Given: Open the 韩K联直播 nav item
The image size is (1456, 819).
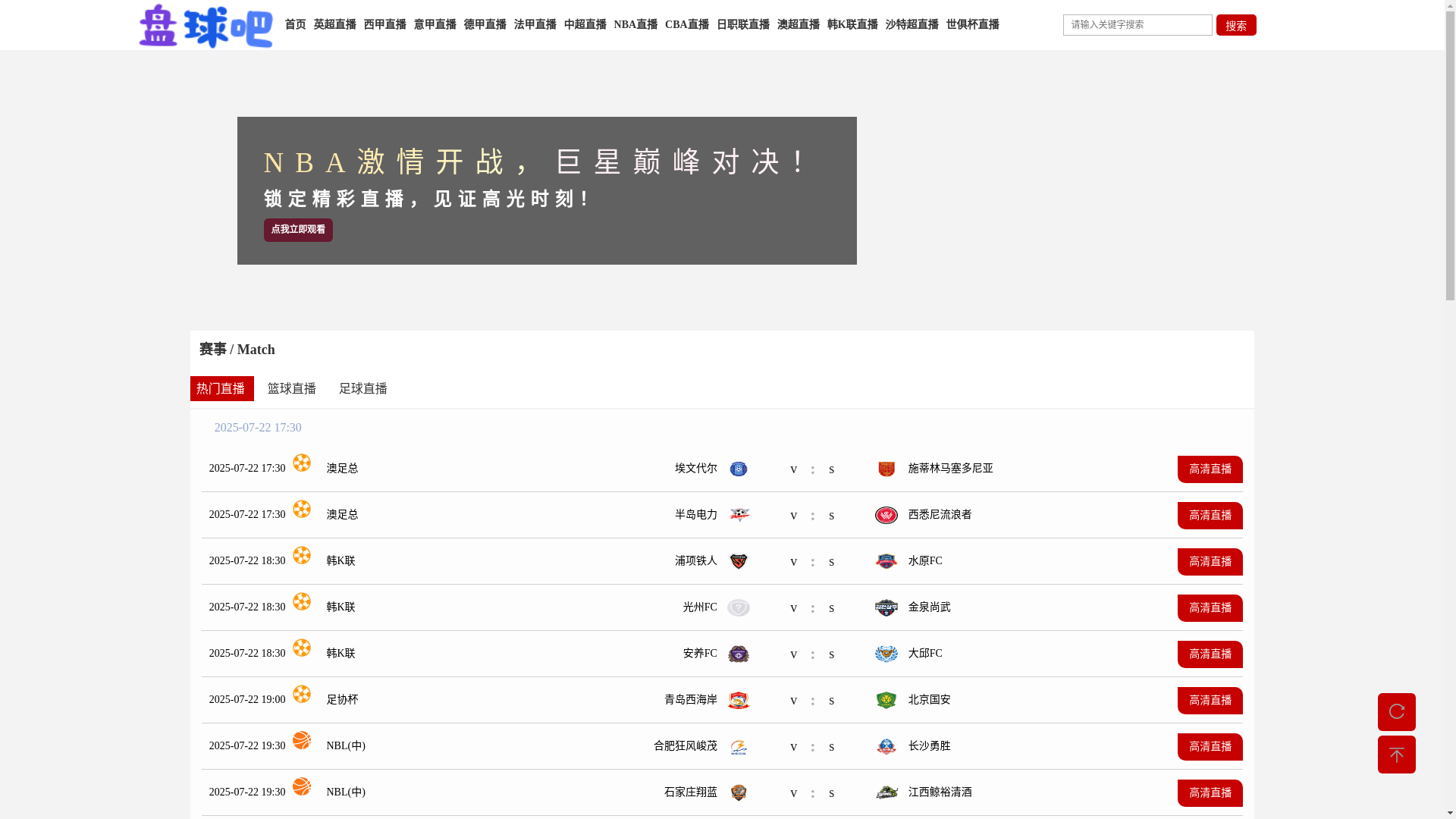Looking at the screenshot, I should coord(852,25).
